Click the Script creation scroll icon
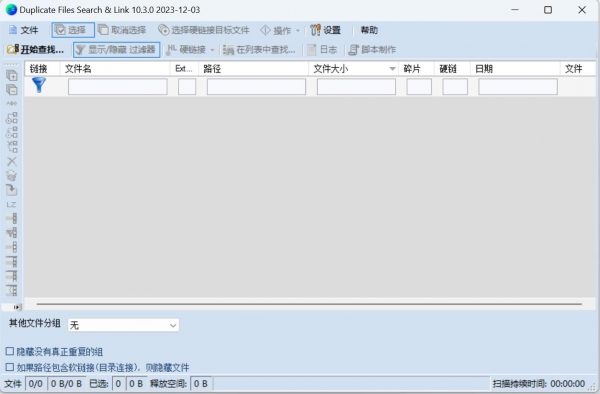 [x=354, y=49]
